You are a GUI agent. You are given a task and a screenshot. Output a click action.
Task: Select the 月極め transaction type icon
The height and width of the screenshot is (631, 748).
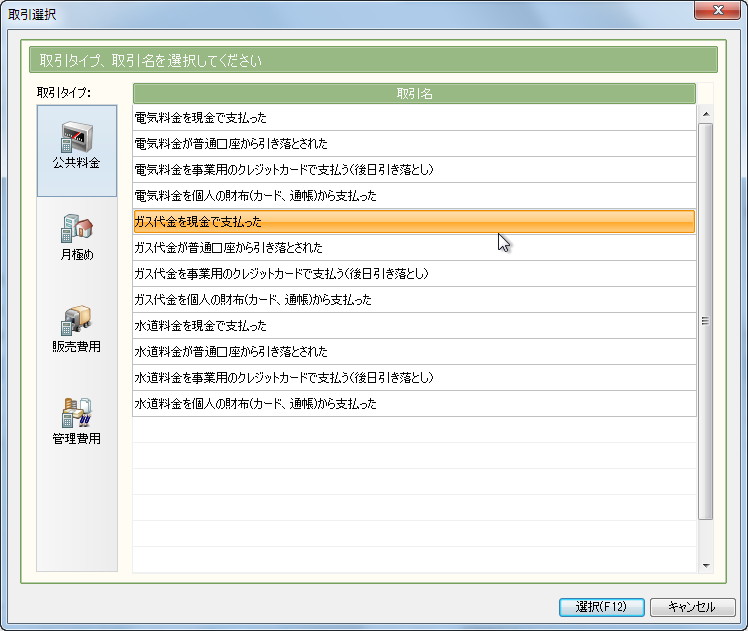pyautogui.click(x=77, y=237)
